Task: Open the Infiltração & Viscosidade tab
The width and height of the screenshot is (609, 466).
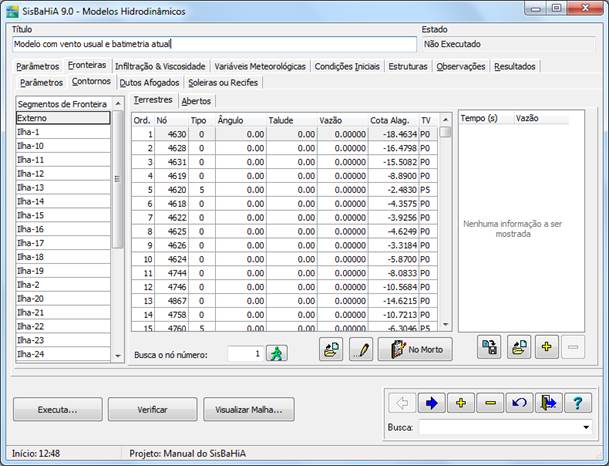Action: [160, 66]
